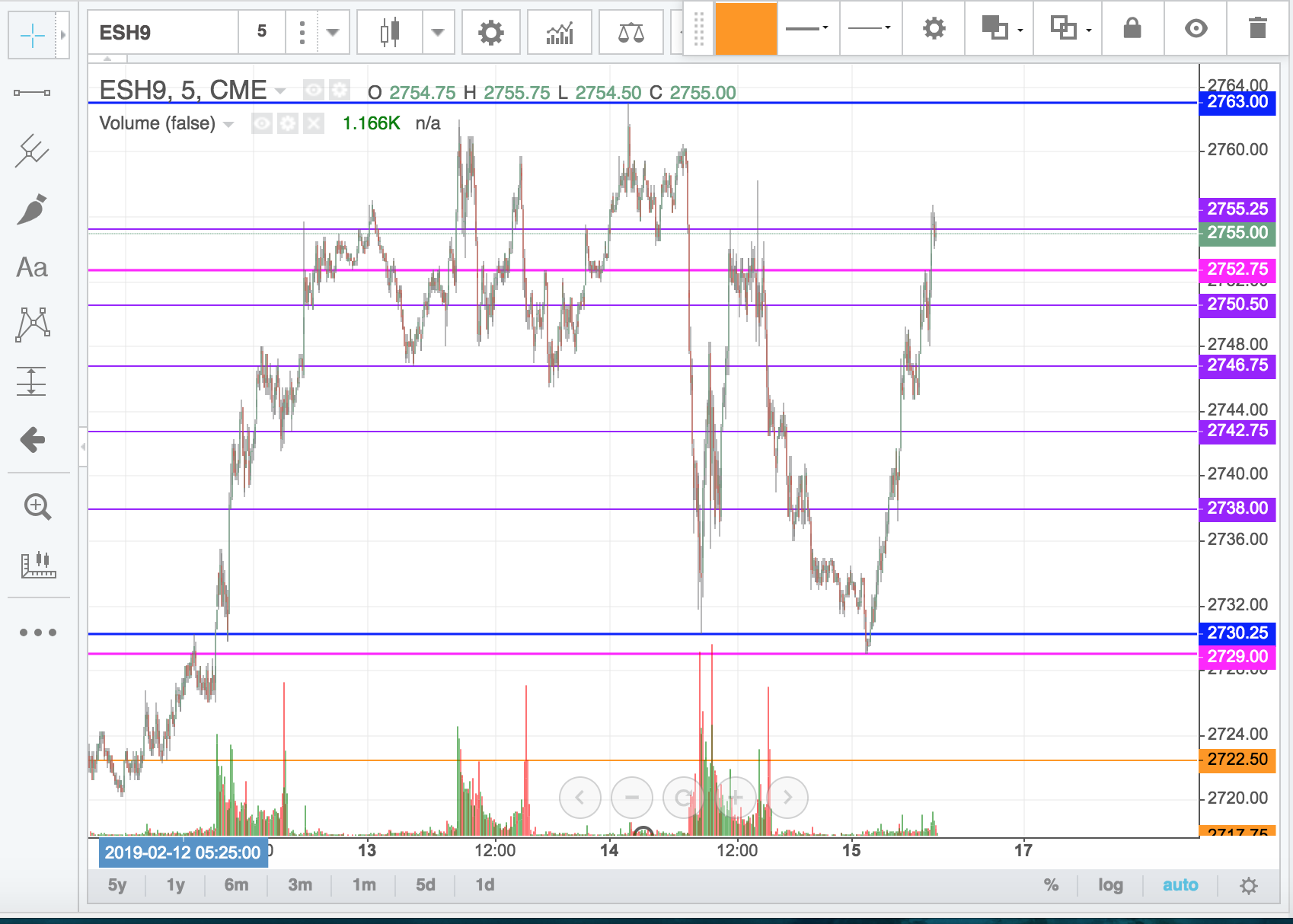
Task: Click the 2763.00 blue price label
Action: click(1237, 102)
